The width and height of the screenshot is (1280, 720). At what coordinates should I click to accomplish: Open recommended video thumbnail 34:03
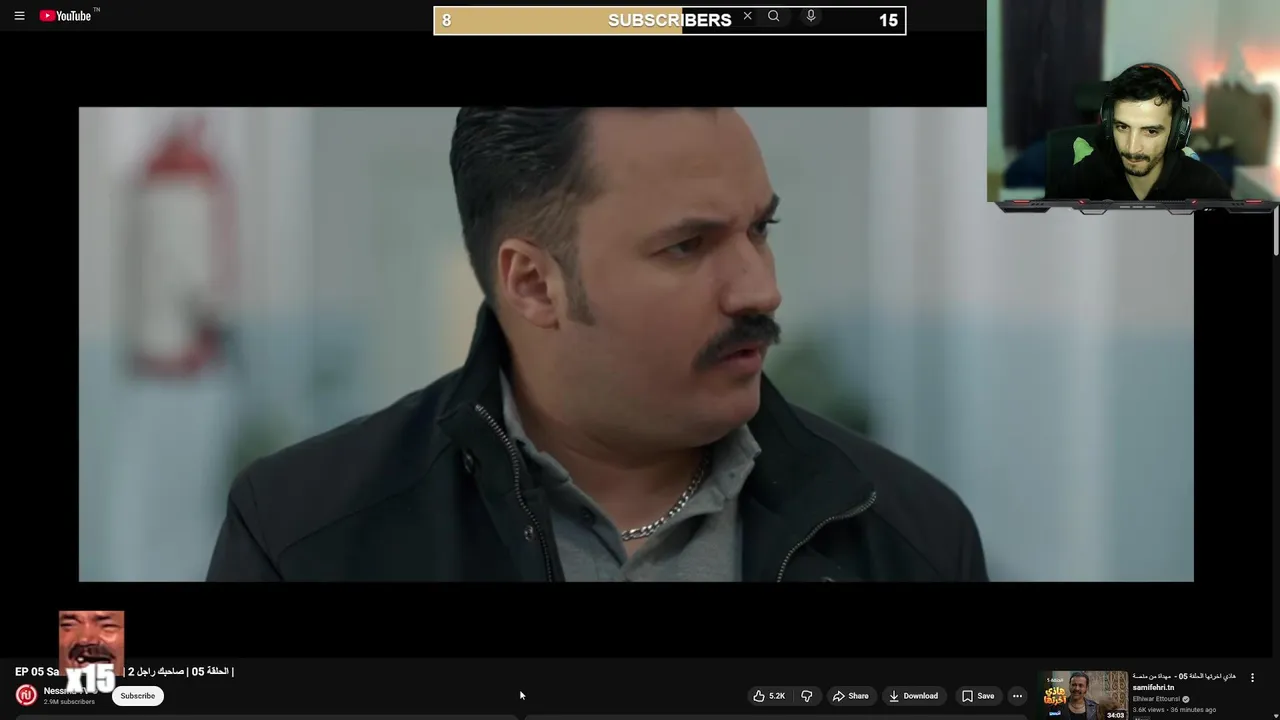tap(1084, 695)
